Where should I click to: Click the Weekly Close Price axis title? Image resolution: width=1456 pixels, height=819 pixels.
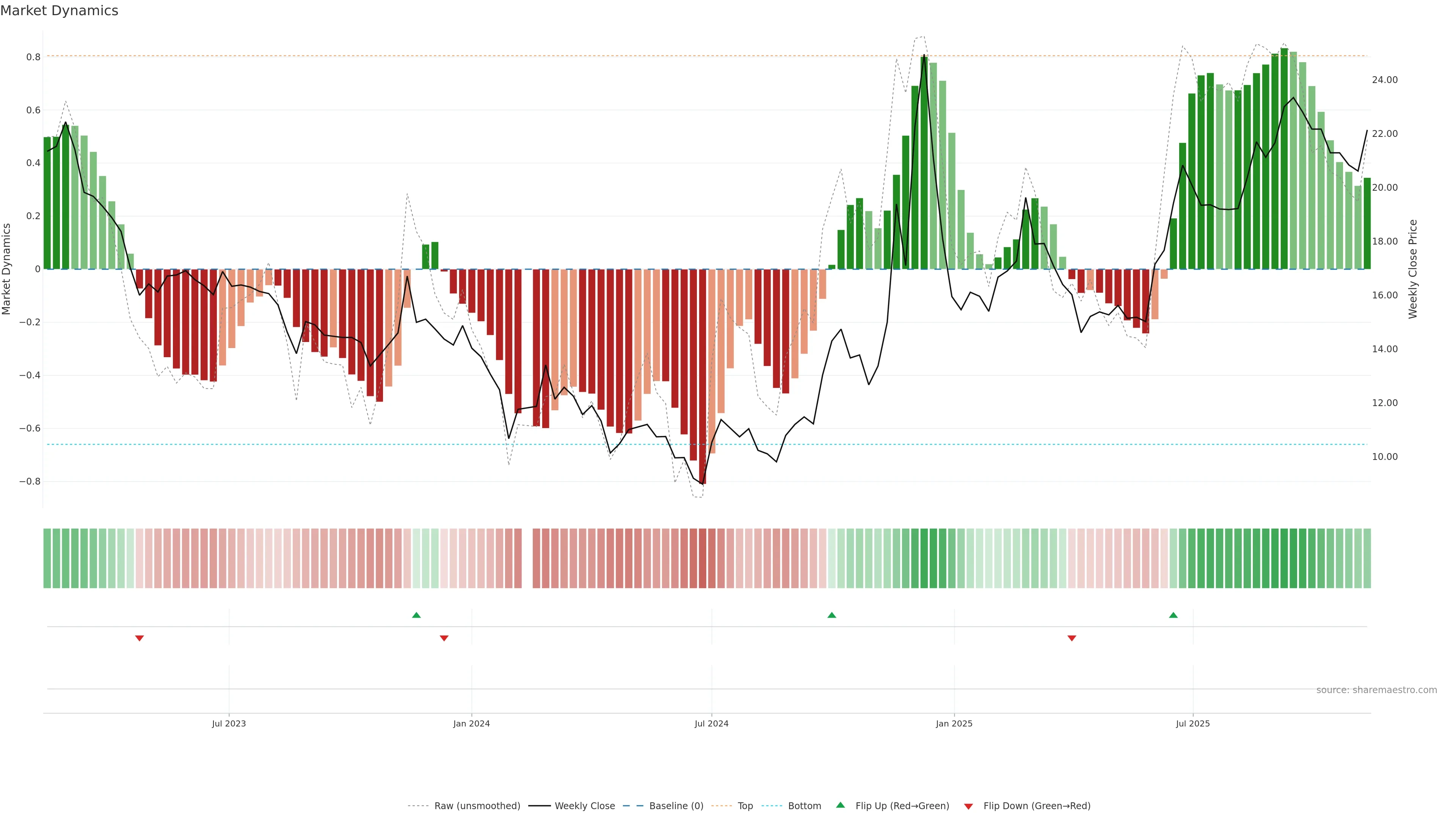(1412, 269)
